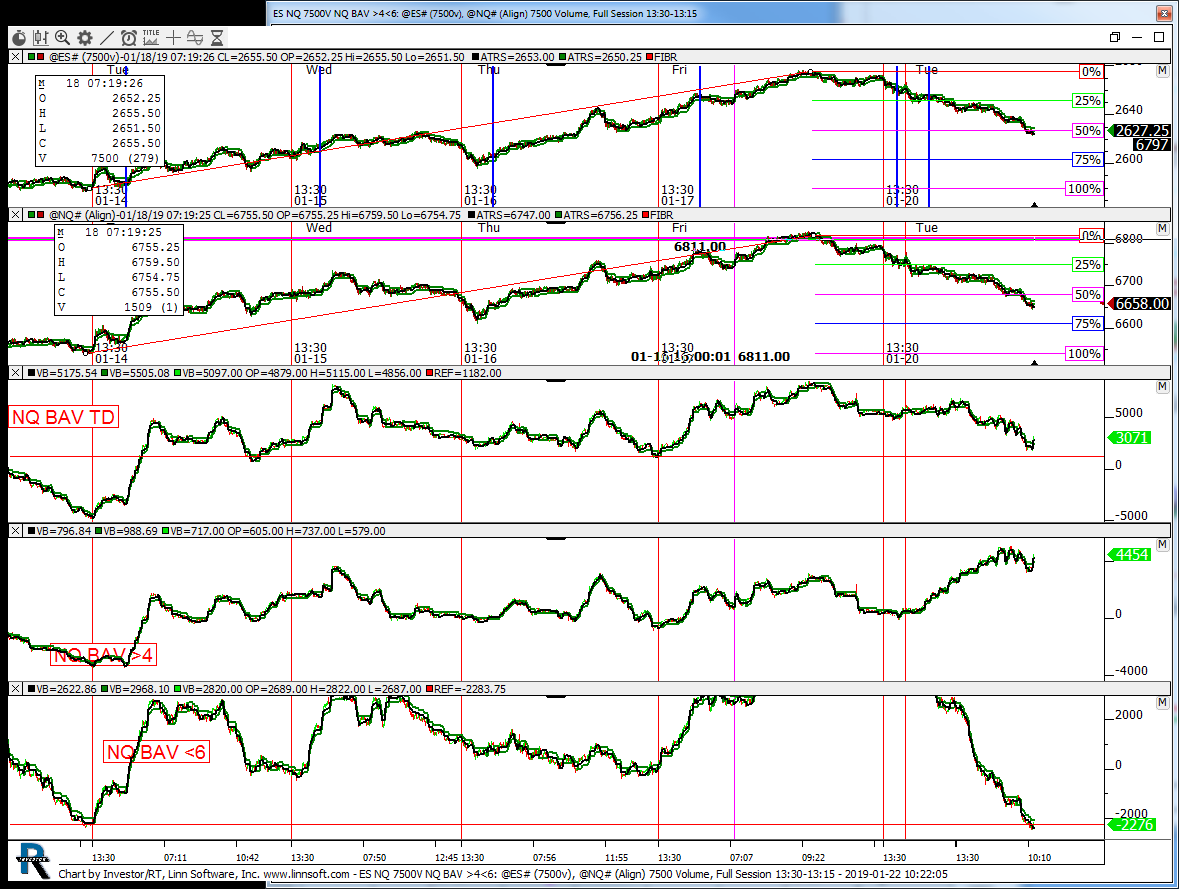1179x889 pixels.
Task: Click the NQ BAV TD text label
Action: point(63,417)
